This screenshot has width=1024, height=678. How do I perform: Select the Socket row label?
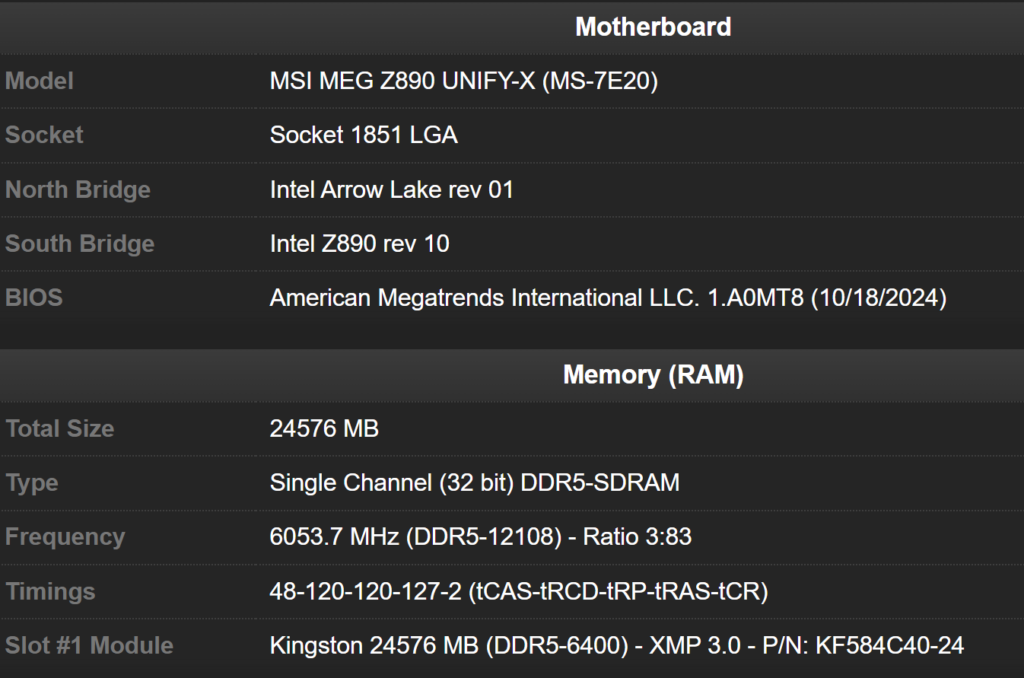point(44,135)
